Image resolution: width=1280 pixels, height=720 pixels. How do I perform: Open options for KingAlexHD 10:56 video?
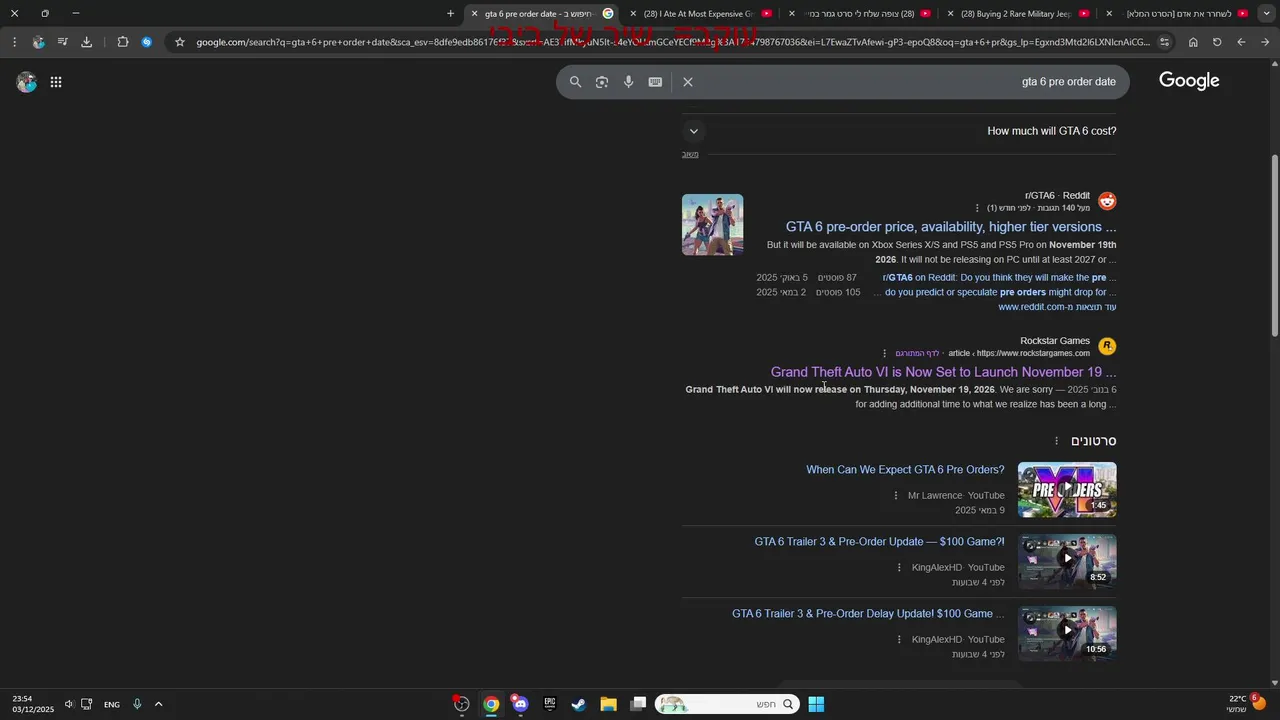899,640
